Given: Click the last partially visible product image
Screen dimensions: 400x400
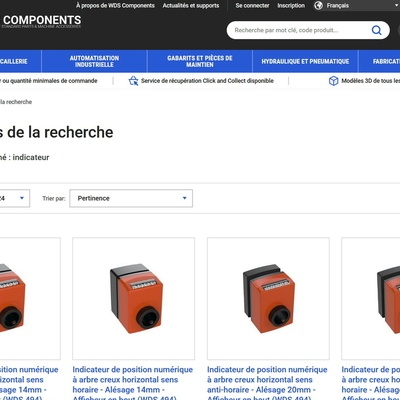Looking at the screenshot, I should [x=371, y=299].
